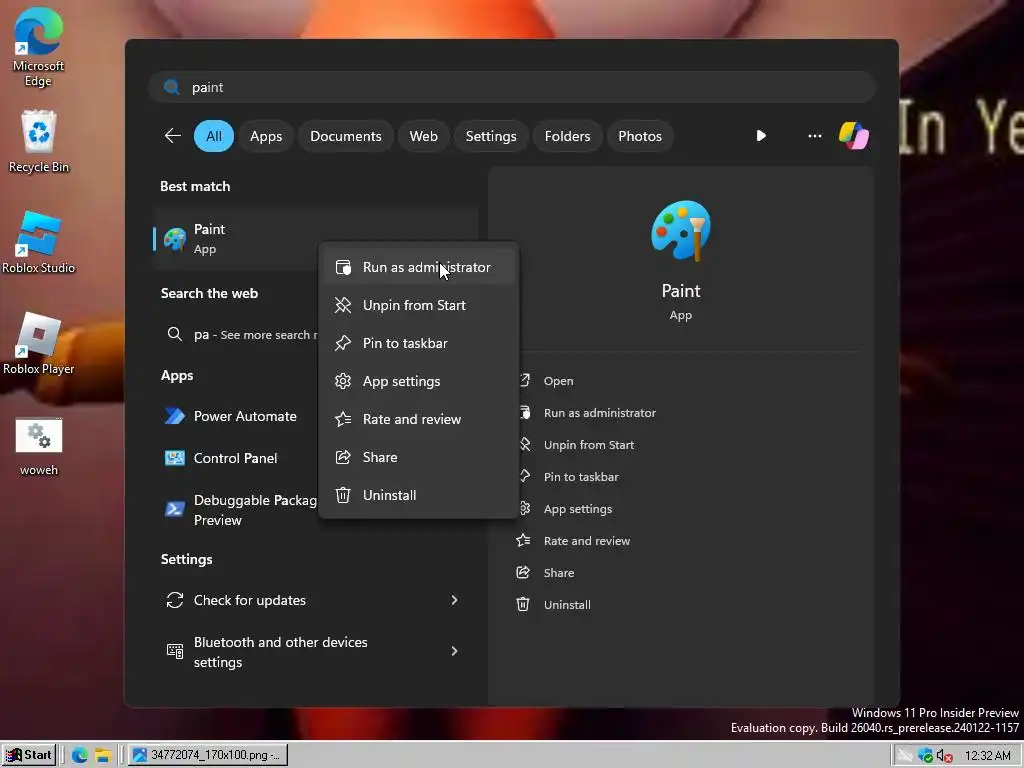The height and width of the screenshot is (768, 1024).
Task: Click the back arrow in search panel
Action: [172, 136]
